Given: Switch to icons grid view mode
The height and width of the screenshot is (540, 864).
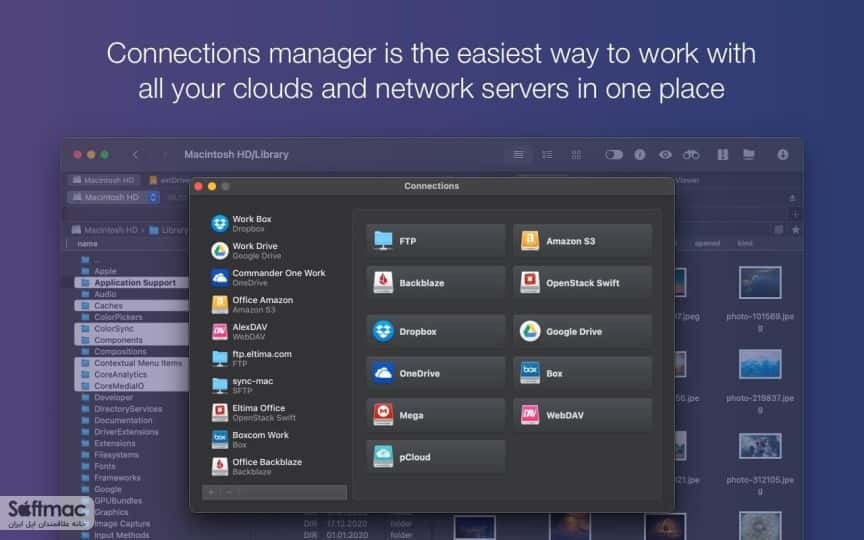Looking at the screenshot, I should click(x=576, y=155).
